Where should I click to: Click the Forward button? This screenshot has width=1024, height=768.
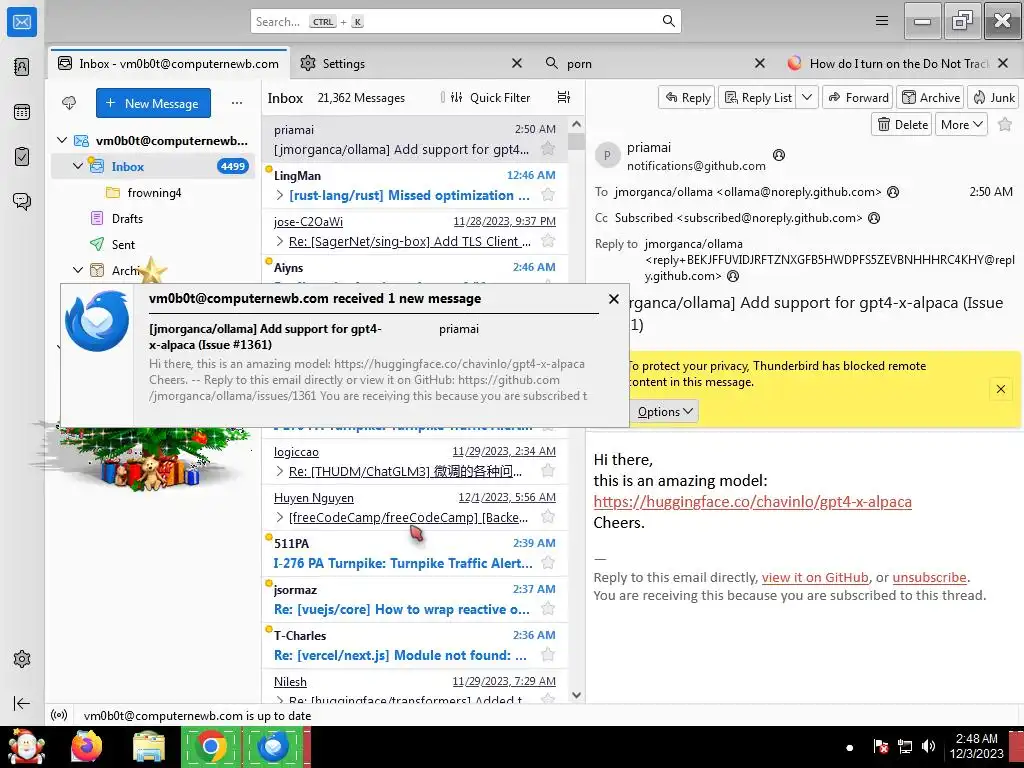pos(858,97)
